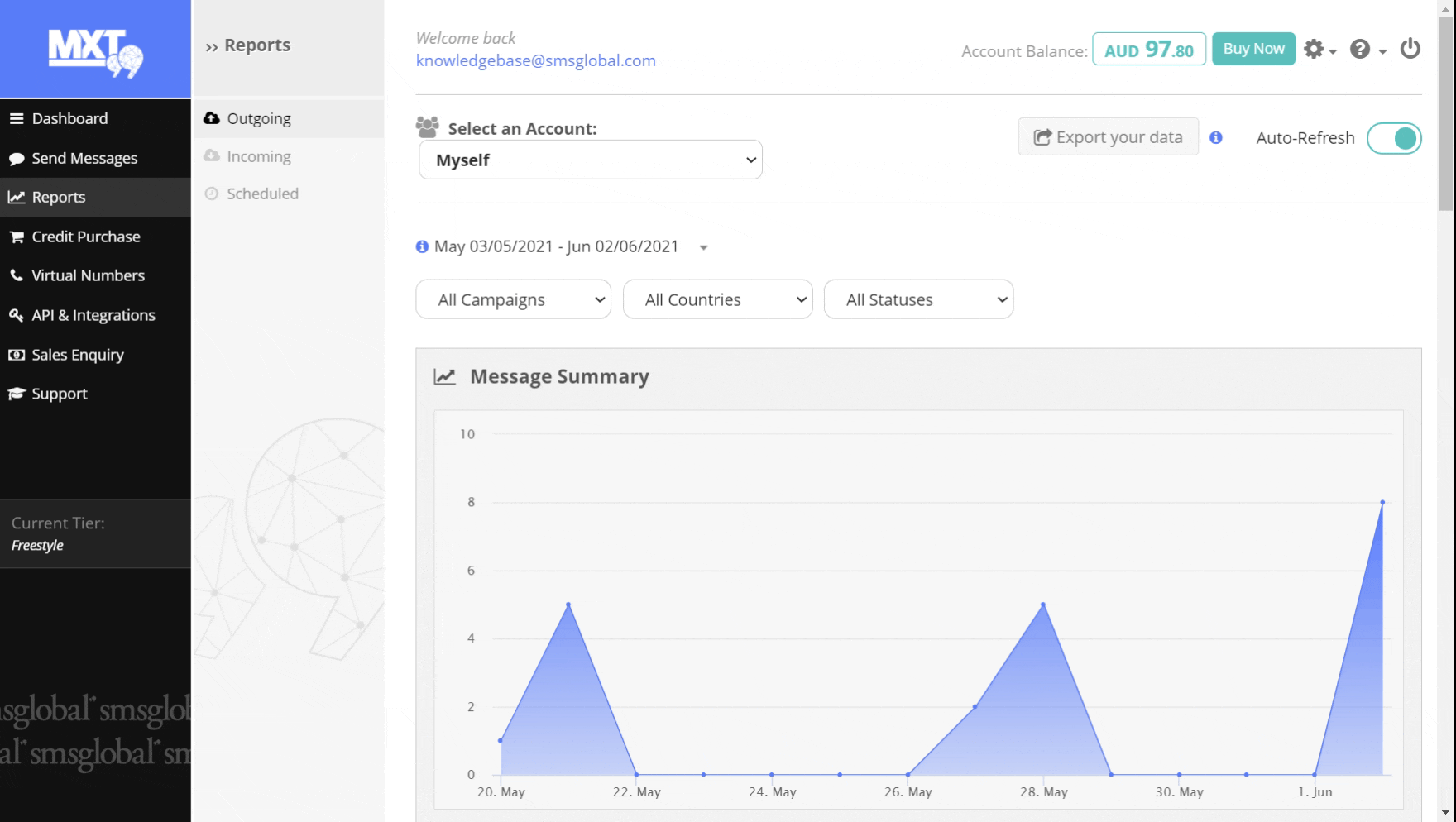
Task: Click the Export your data button
Action: click(x=1108, y=137)
